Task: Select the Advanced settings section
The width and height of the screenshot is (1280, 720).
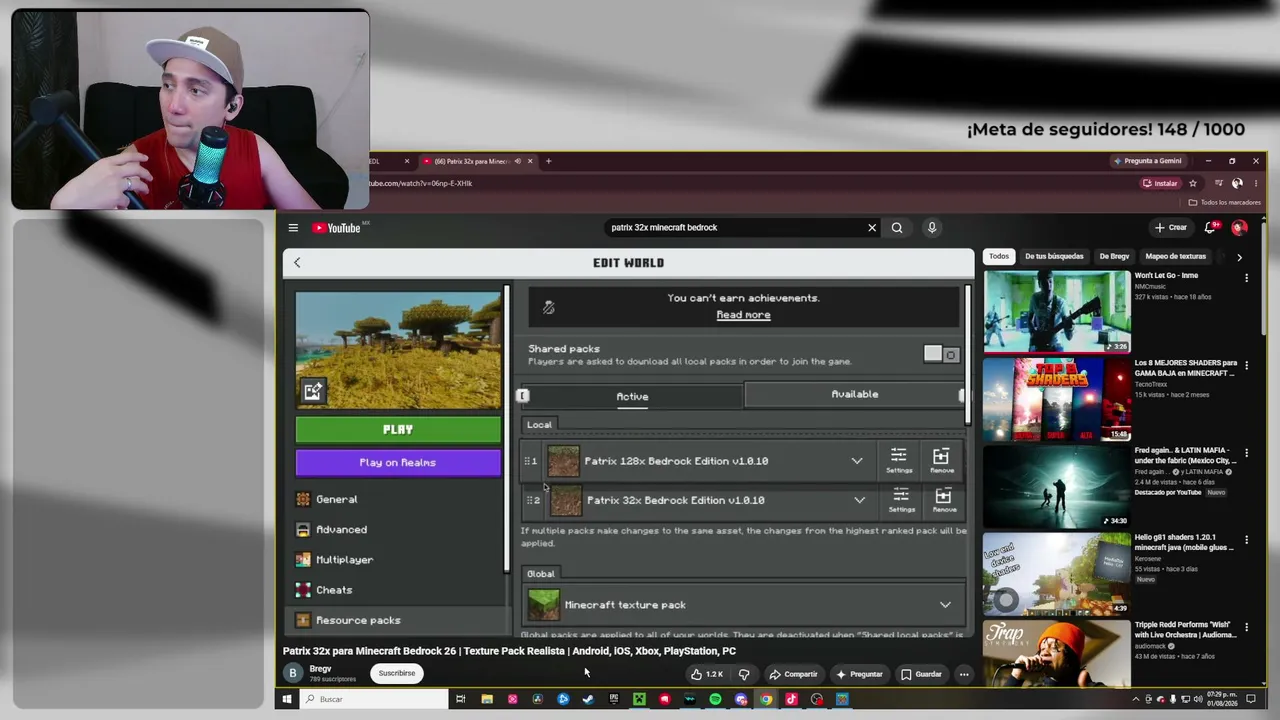Action: [398, 529]
